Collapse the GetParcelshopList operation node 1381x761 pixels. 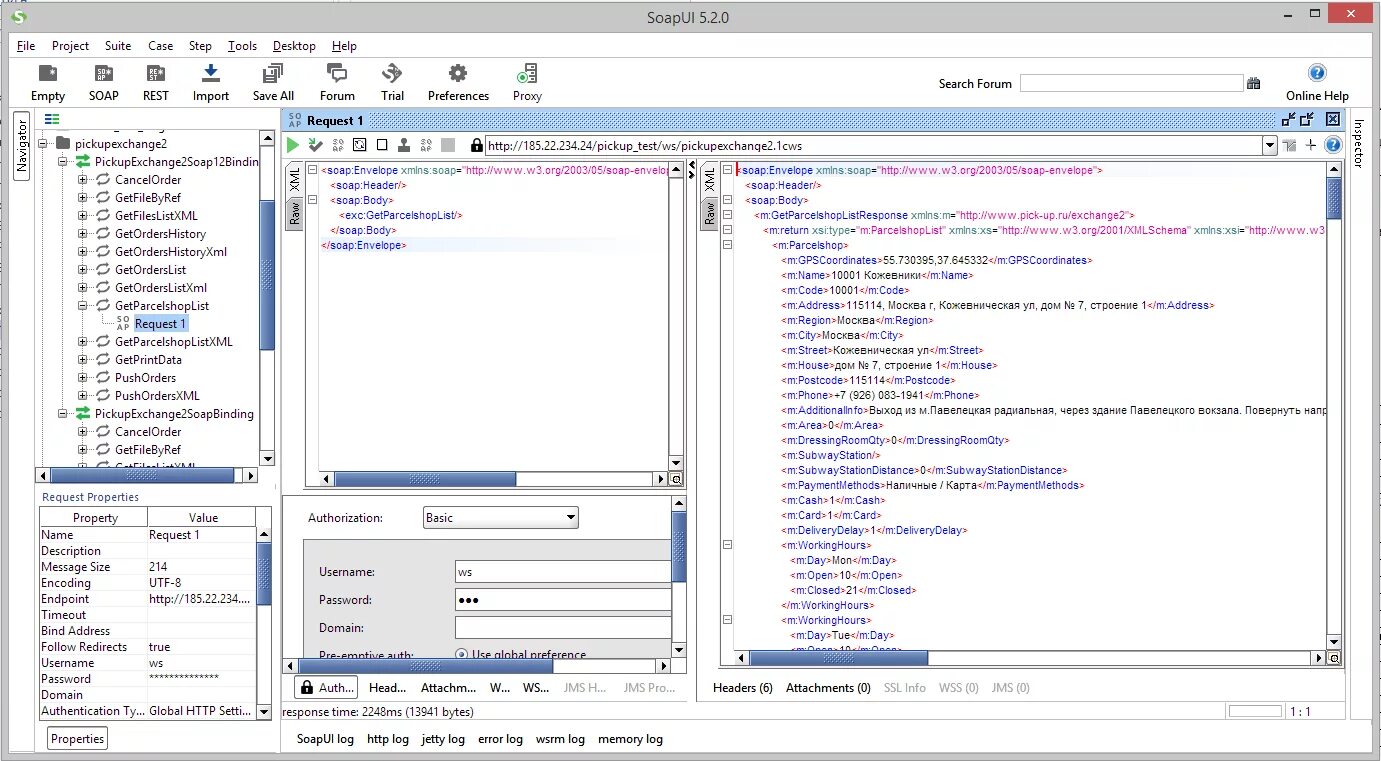coord(83,306)
